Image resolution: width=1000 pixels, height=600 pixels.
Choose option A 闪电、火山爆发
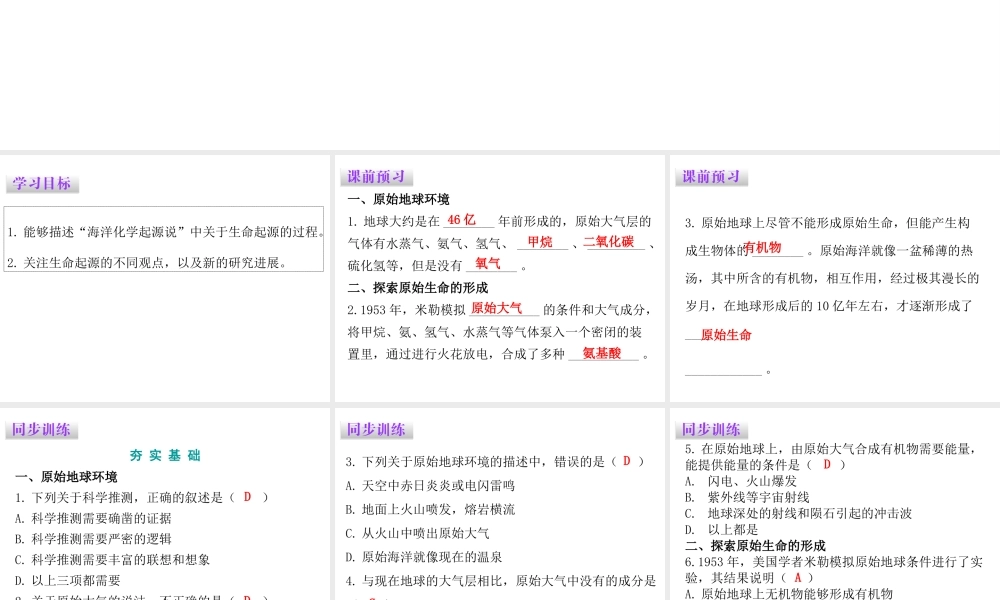point(740,481)
